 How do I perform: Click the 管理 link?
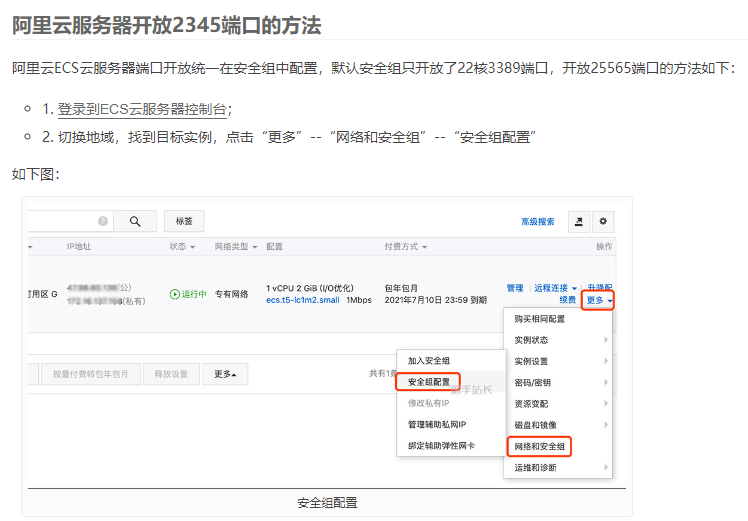[x=515, y=288]
